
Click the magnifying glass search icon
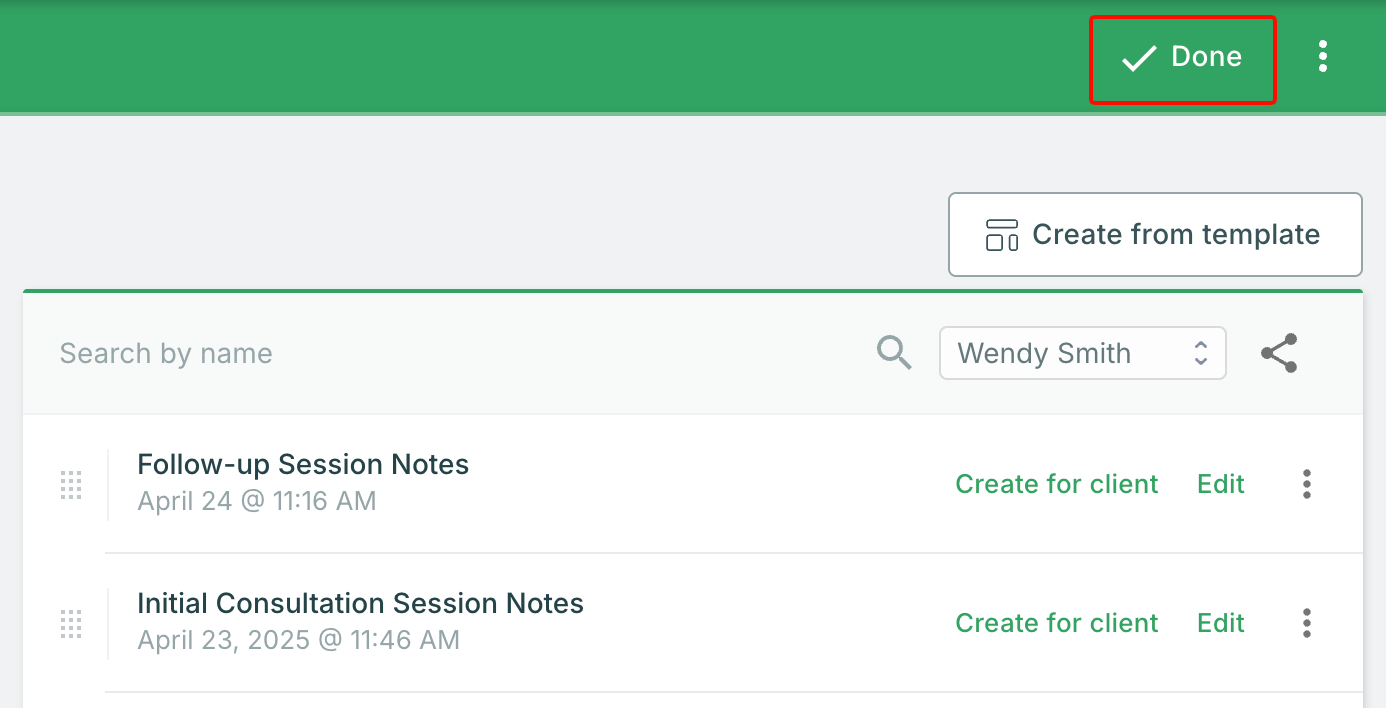[894, 353]
